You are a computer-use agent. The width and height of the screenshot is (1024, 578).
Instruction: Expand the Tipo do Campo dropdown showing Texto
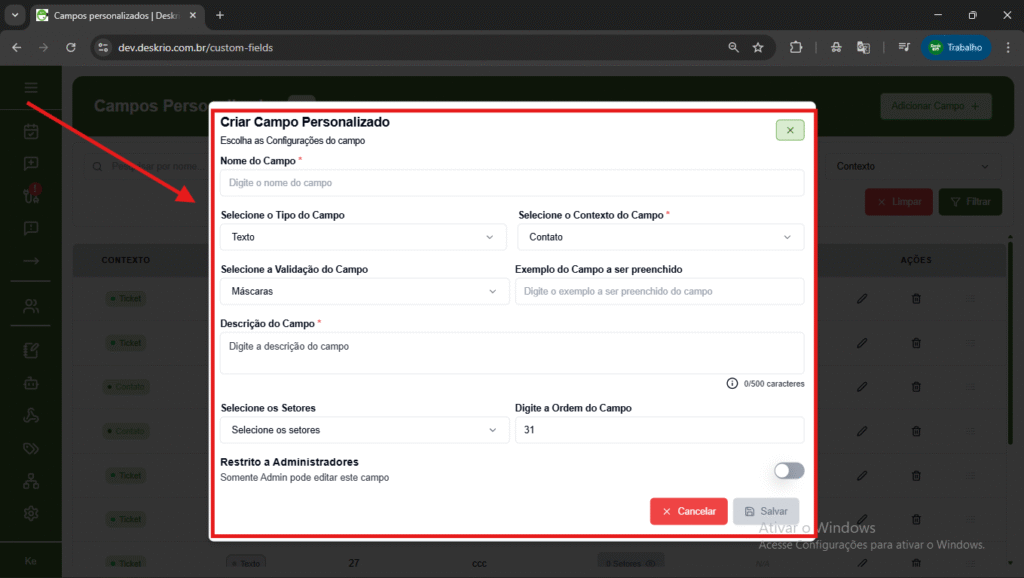click(360, 237)
